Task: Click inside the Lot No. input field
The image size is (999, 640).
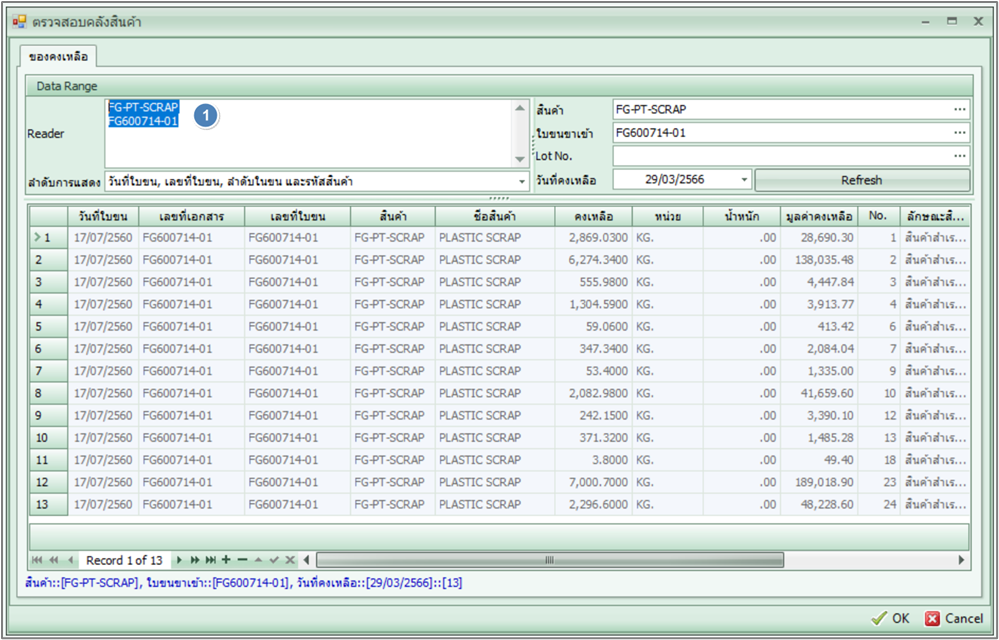Action: point(780,155)
